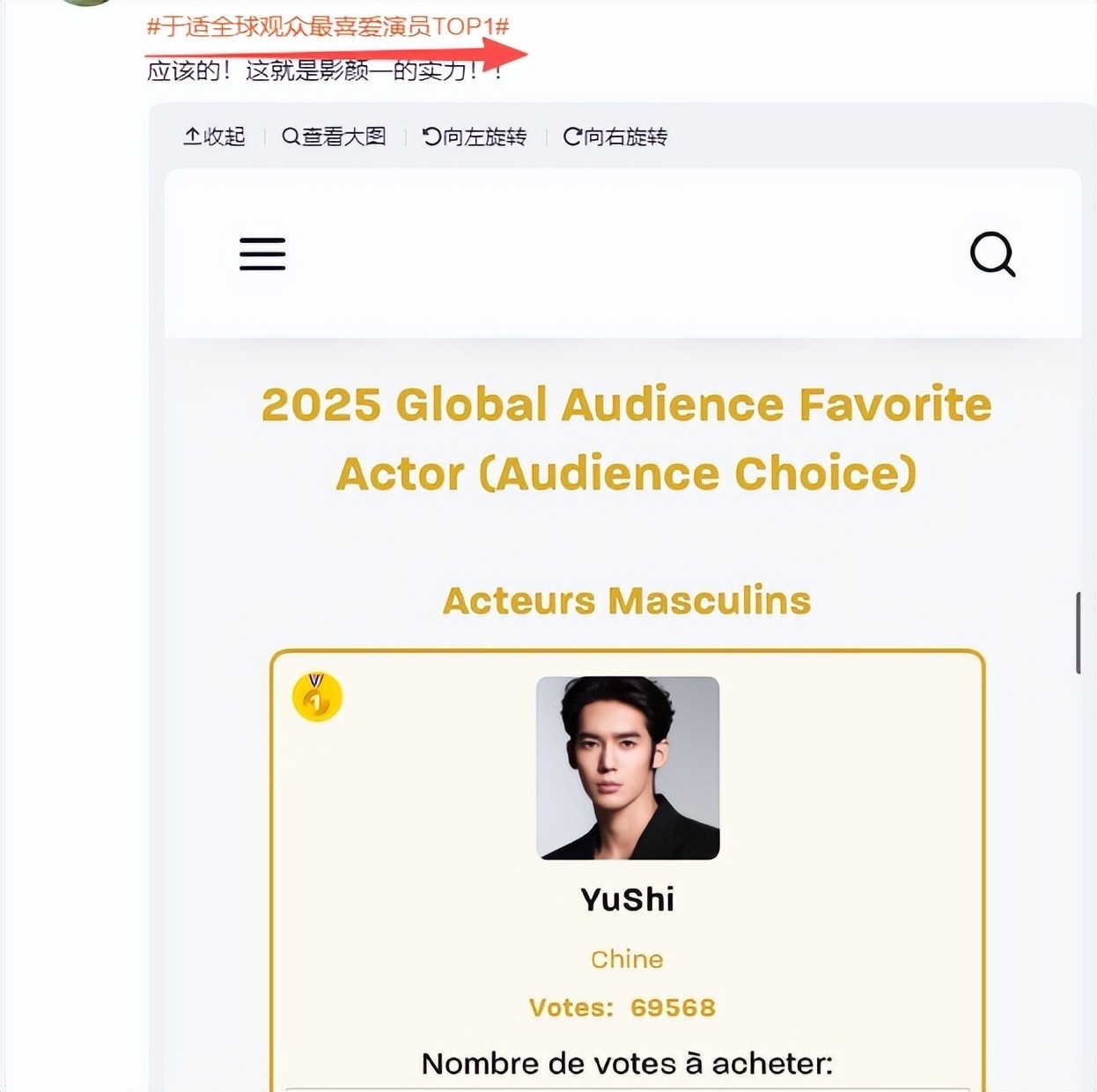Focus the vote quantity input field
Screen dimensions: 1097x1092
[x=627, y=1088]
